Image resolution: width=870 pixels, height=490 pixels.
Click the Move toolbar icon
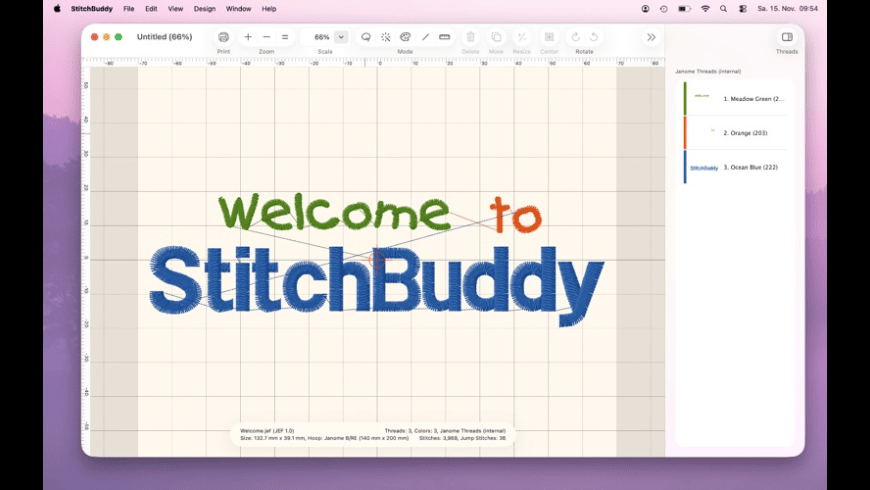pyautogui.click(x=496, y=37)
